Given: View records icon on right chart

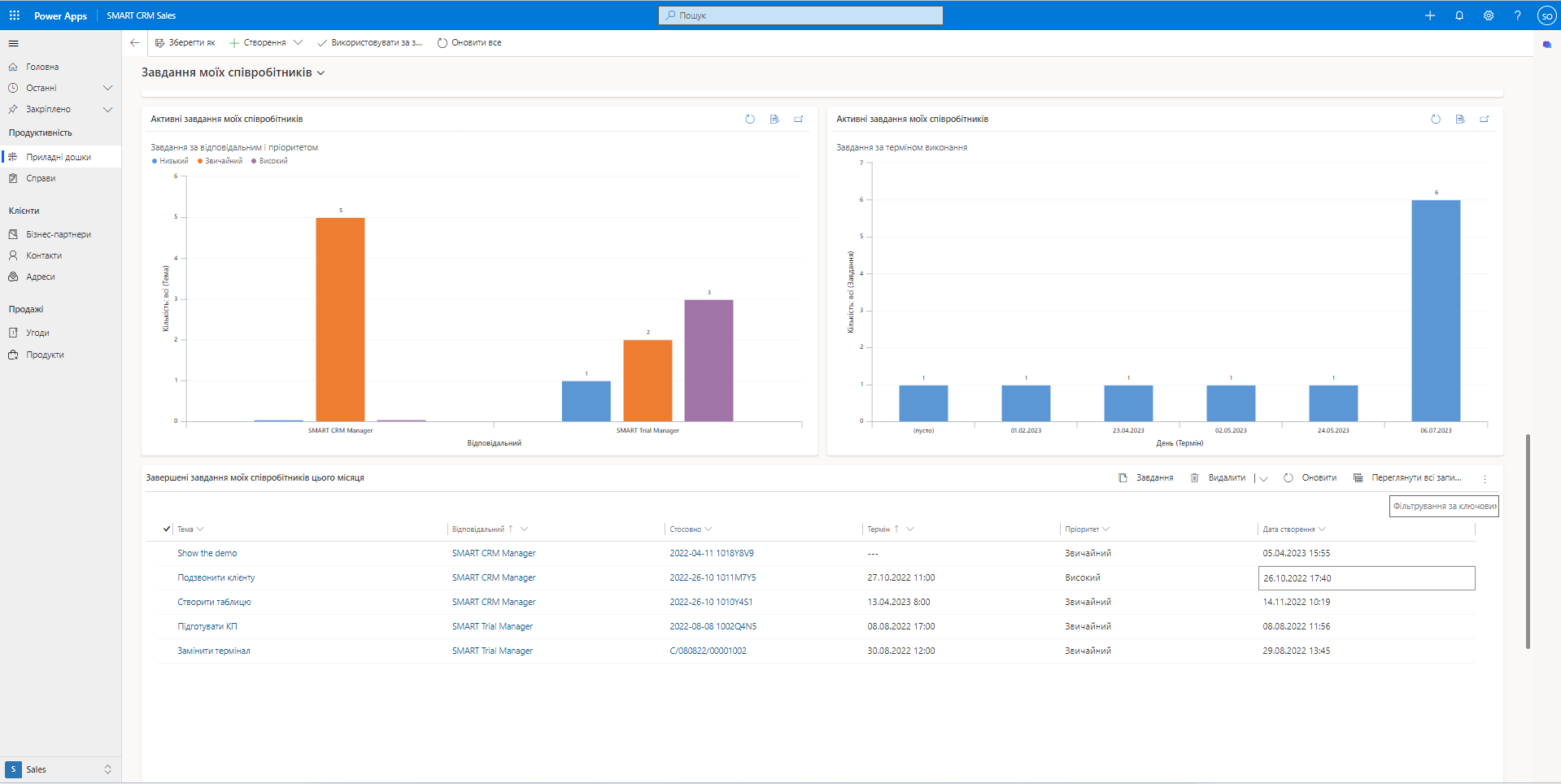Looking at the screenshot, I should (x=1460, y=120).
